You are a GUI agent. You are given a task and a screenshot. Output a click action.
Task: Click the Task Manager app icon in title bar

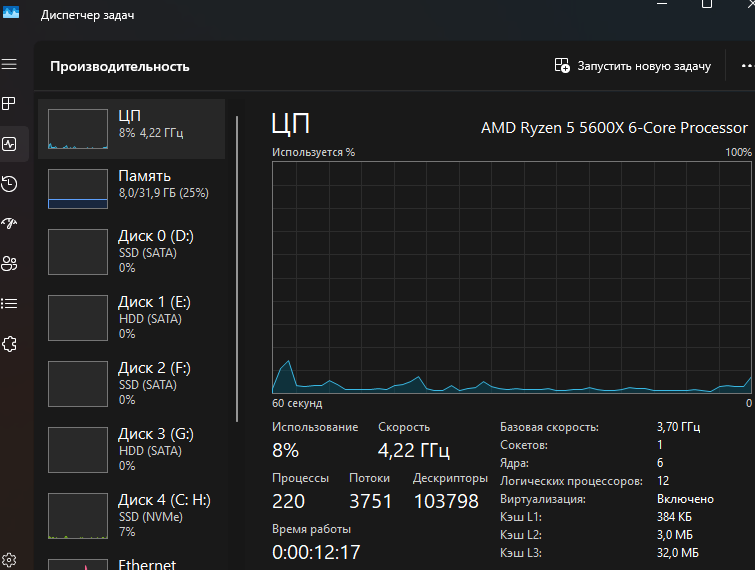(x=11, y=12)
